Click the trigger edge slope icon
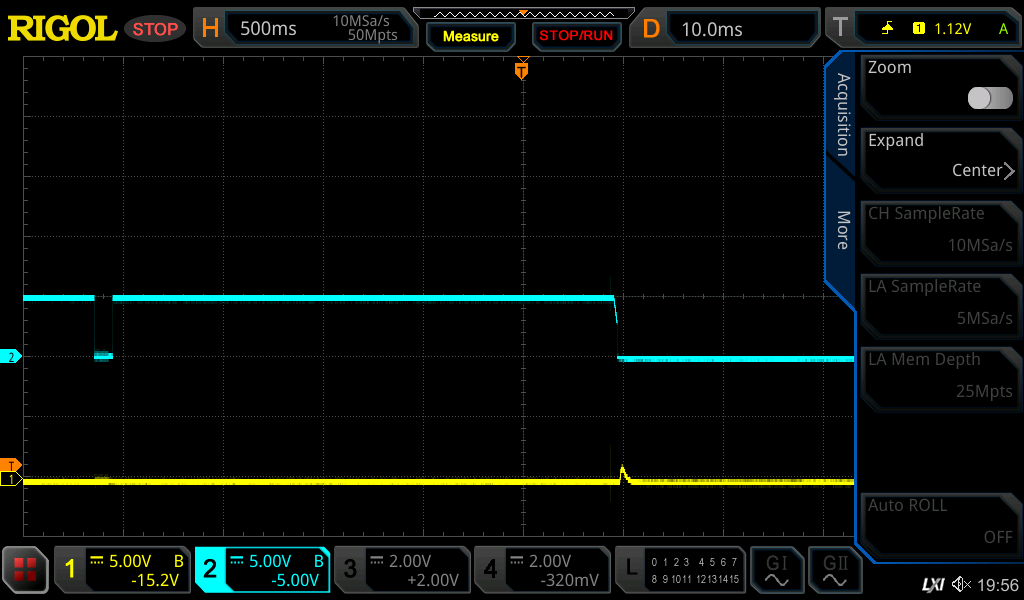1024x600 pixels. point(887,28)
